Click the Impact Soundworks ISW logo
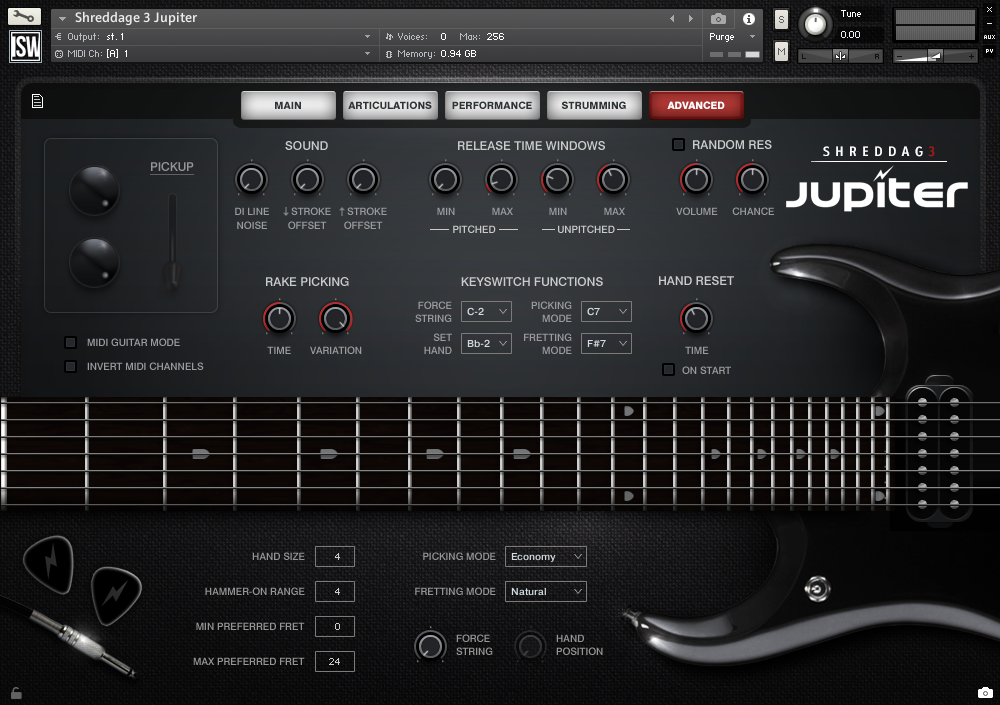This screenshot has height=705, width=1000. click(x=25, y=45)
